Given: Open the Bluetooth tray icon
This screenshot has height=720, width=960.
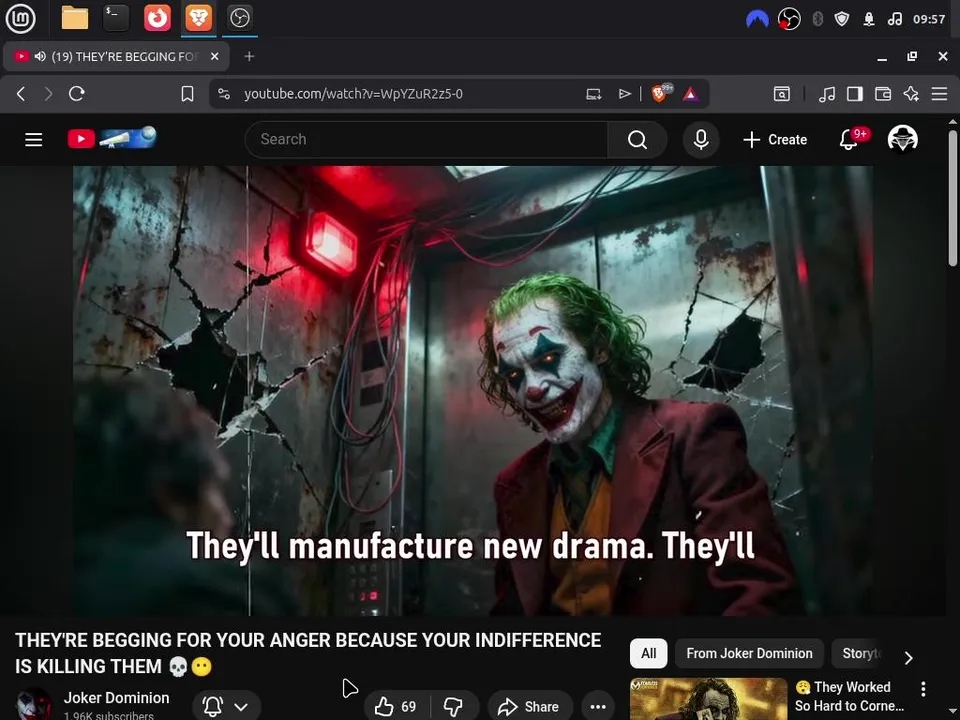Looking at the screenshot, I should 817,19.
